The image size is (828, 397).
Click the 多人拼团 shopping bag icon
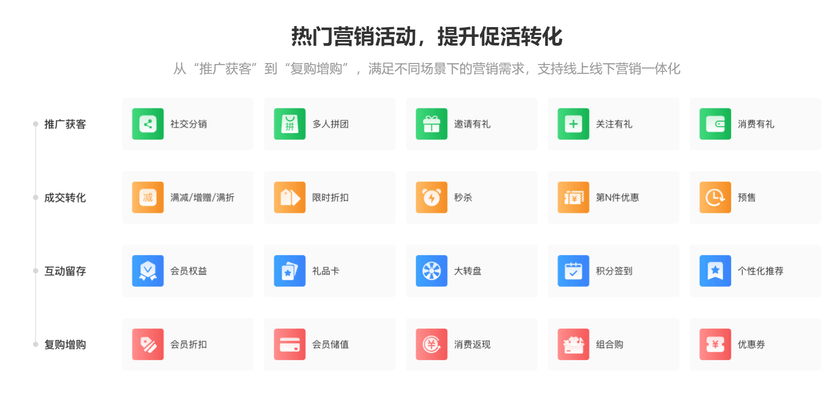[x=289, y=124]
